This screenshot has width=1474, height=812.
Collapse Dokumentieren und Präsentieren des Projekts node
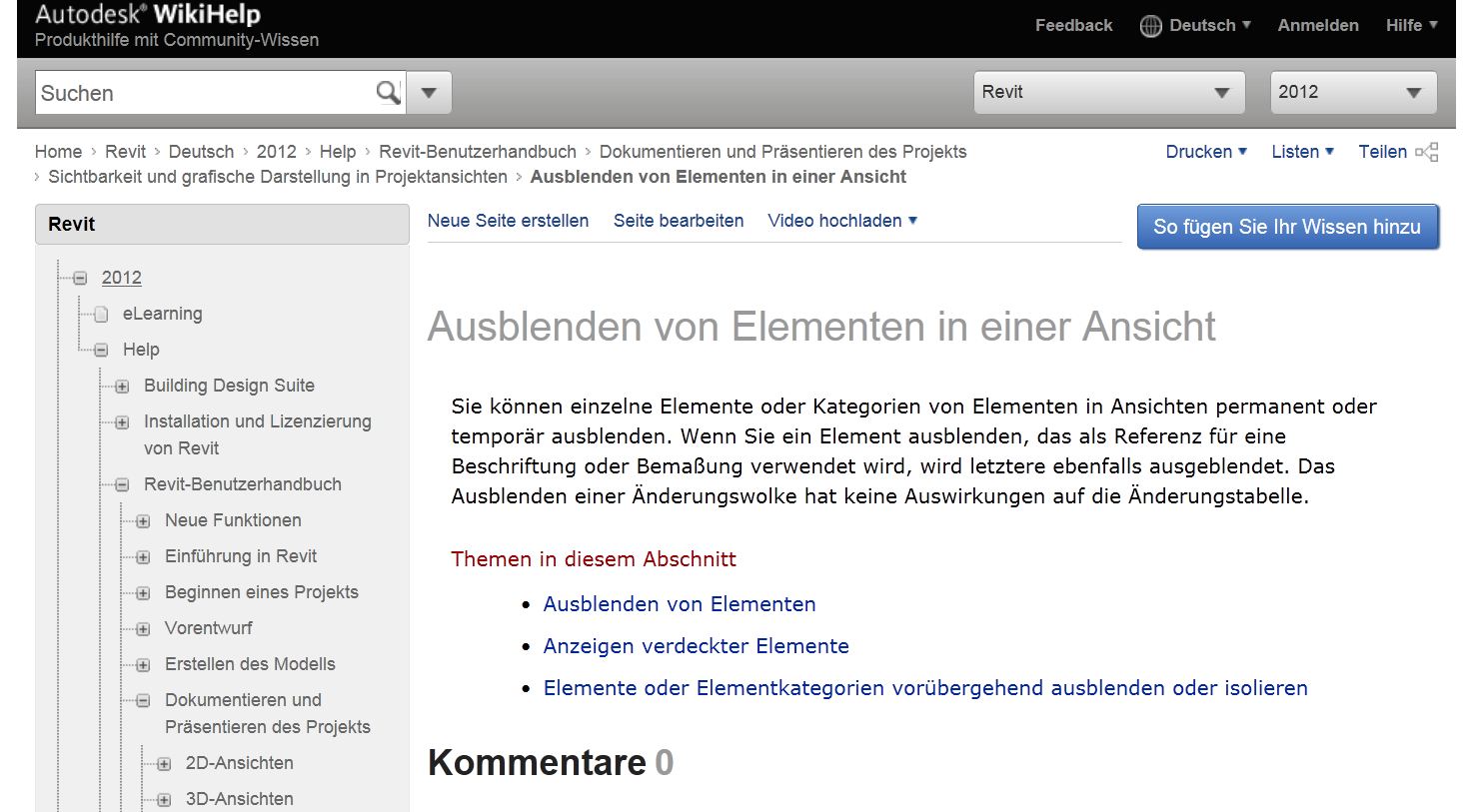click(x=143, y=701)
